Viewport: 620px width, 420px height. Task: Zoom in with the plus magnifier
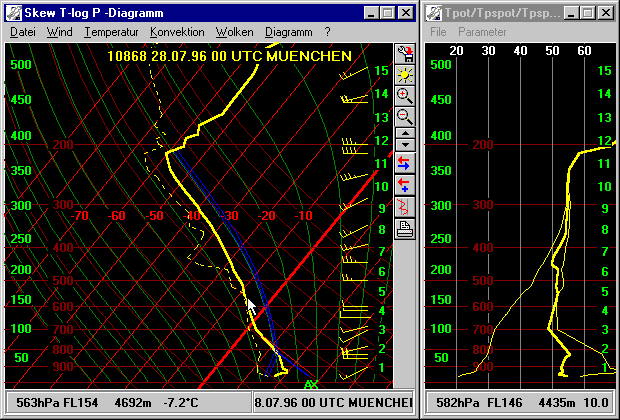(405, 95)
